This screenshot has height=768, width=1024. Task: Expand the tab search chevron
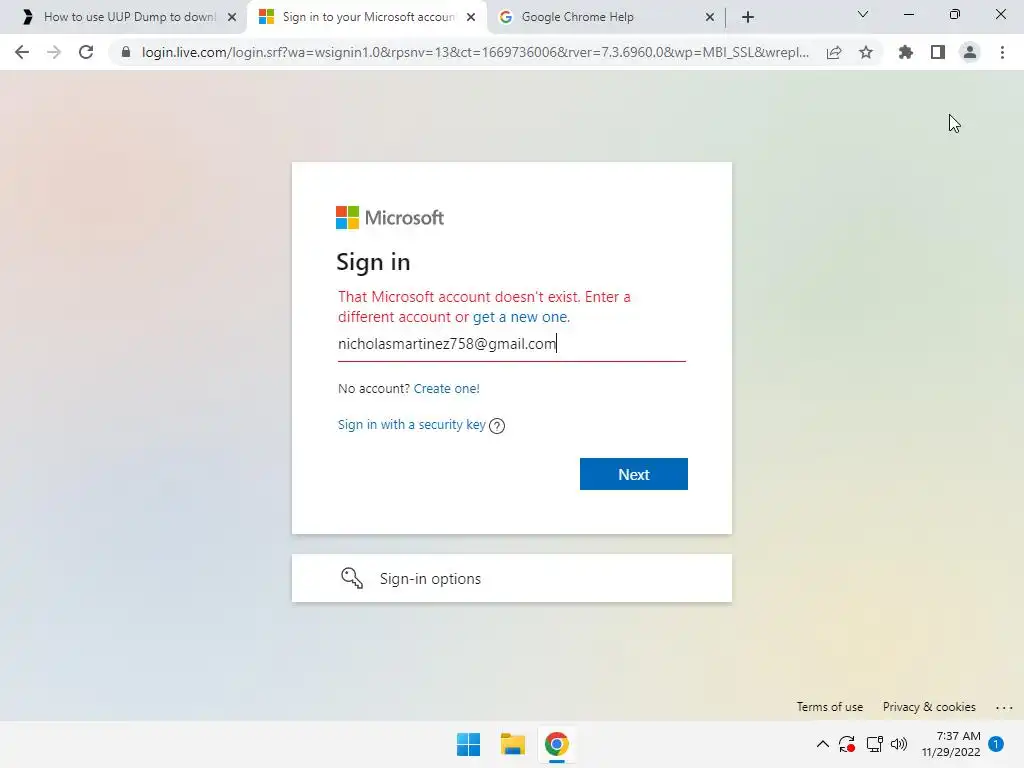[863, 14]
